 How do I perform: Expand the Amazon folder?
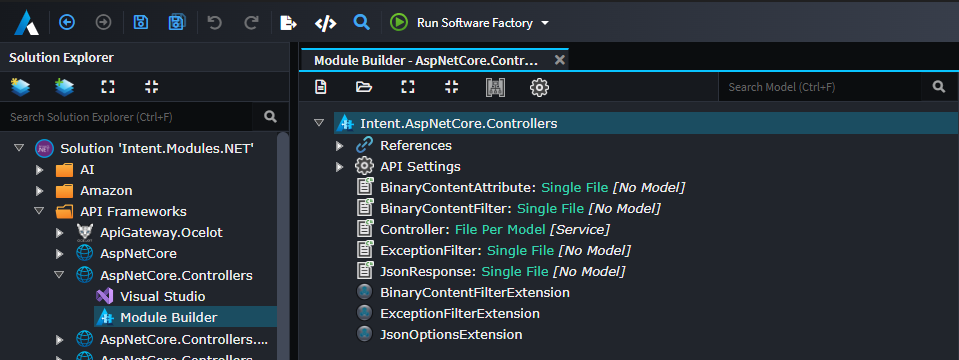coord(40,191)
